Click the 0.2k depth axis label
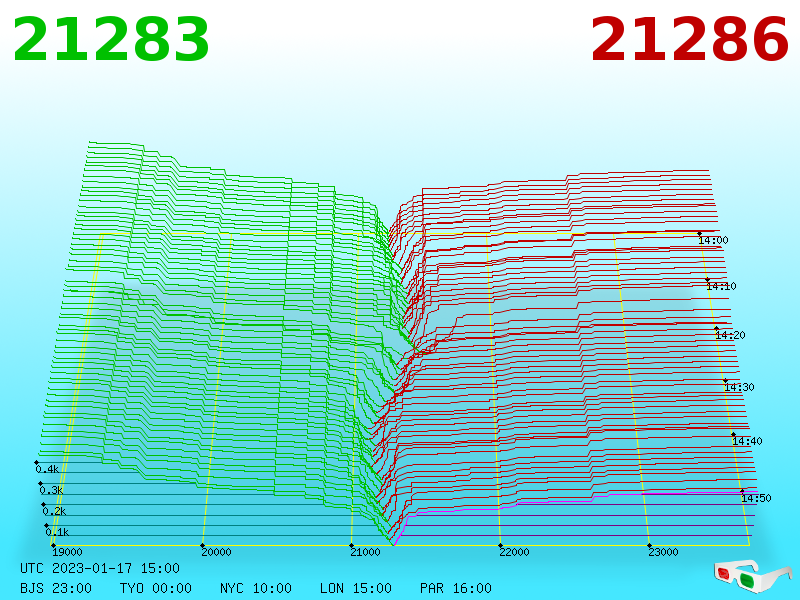This screenshot has height=600, width=800. 54,511
